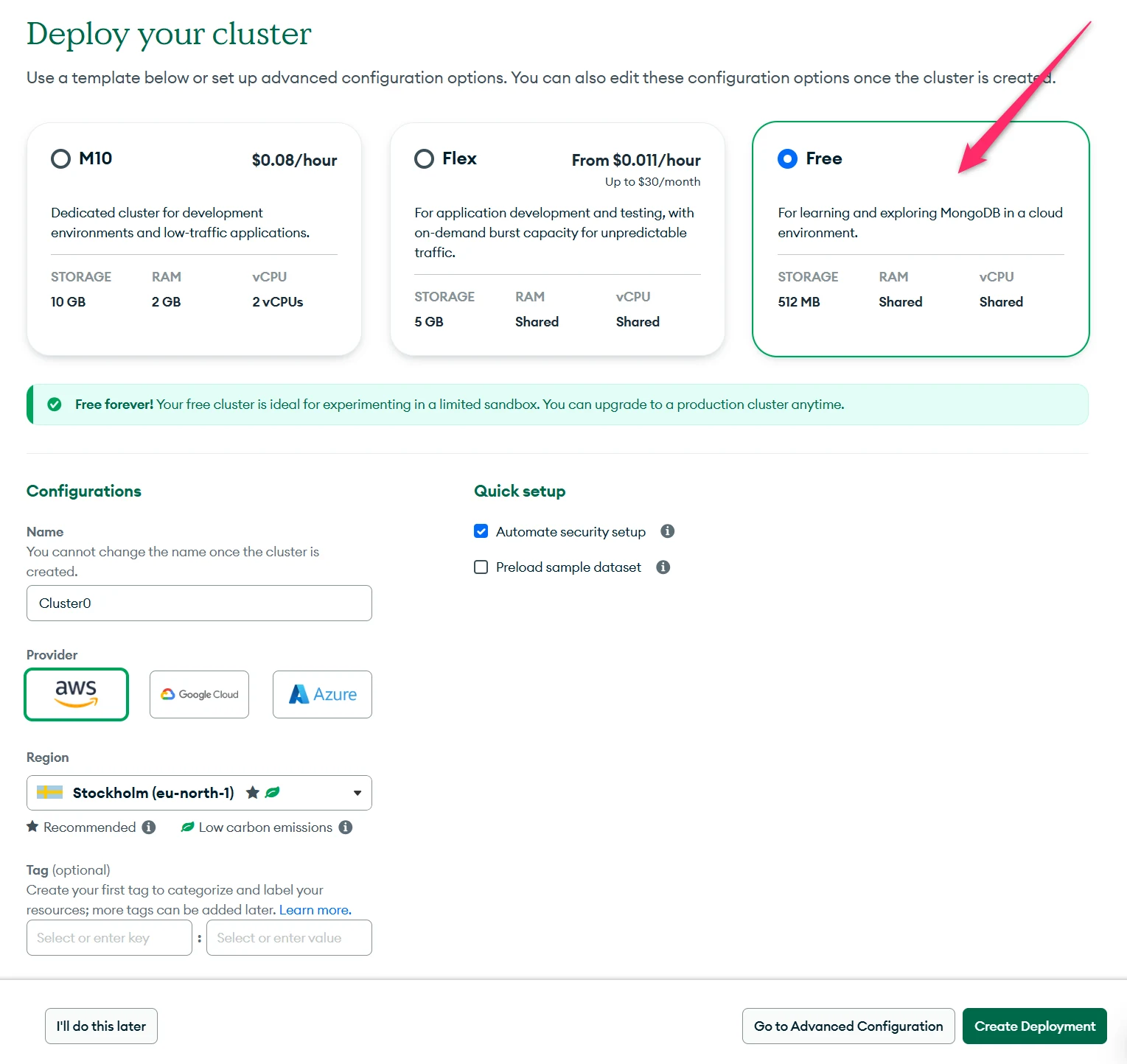Click the Sweden flag icon in Region field
The height and width of the screenshot is (1064, 1127).
click(x=50, y=793)
